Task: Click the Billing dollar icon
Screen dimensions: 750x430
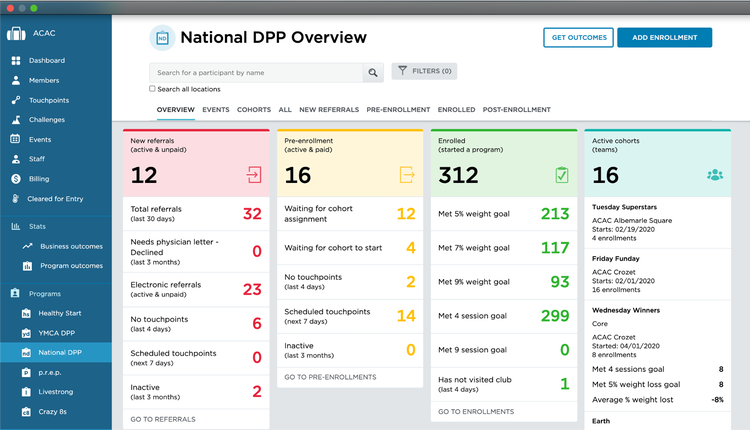Action: pos(16,179)
